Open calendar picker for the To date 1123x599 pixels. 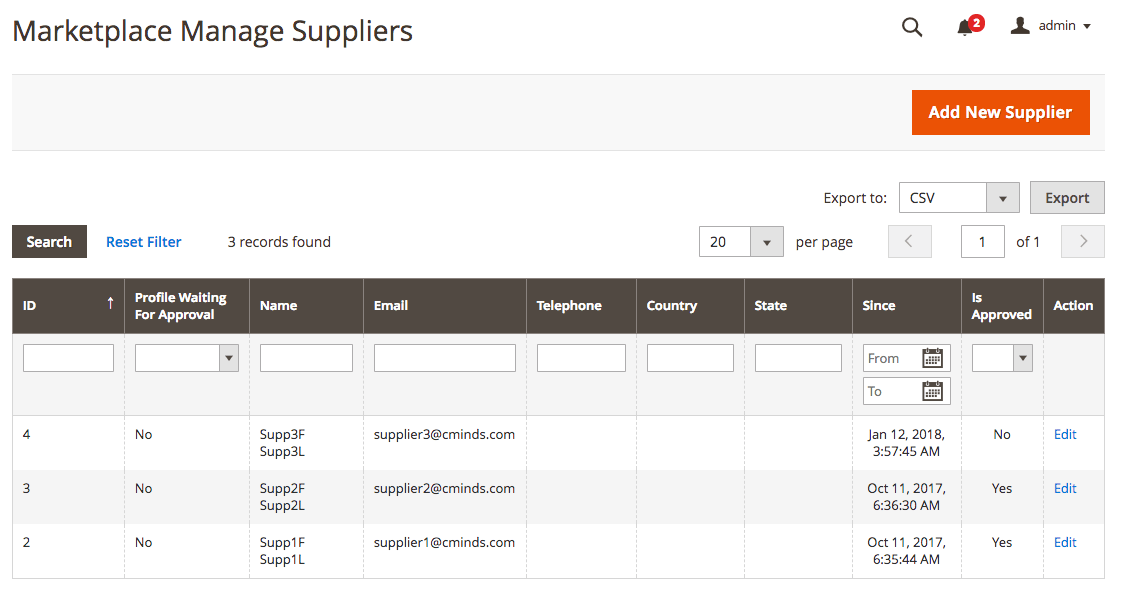[x=932, y=391]
